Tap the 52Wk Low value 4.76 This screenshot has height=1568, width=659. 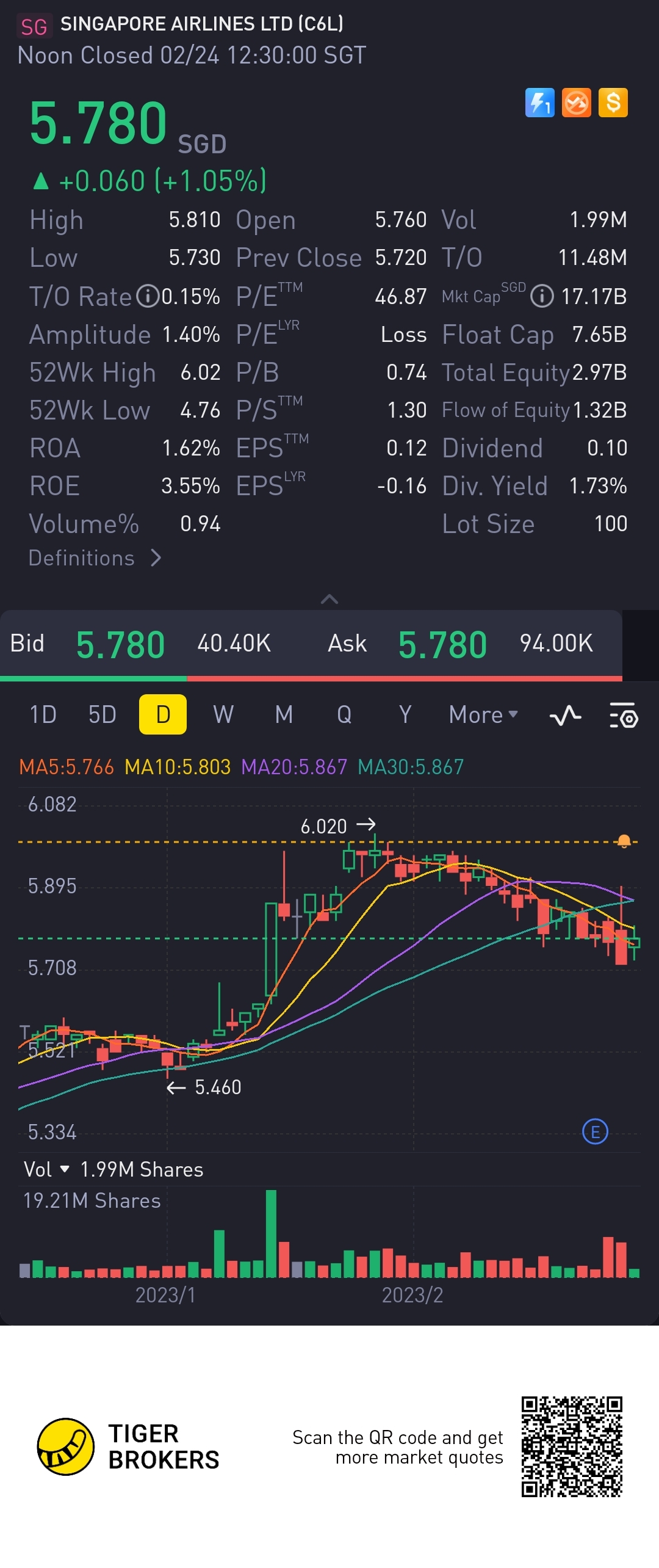click(x=200, y=410)
